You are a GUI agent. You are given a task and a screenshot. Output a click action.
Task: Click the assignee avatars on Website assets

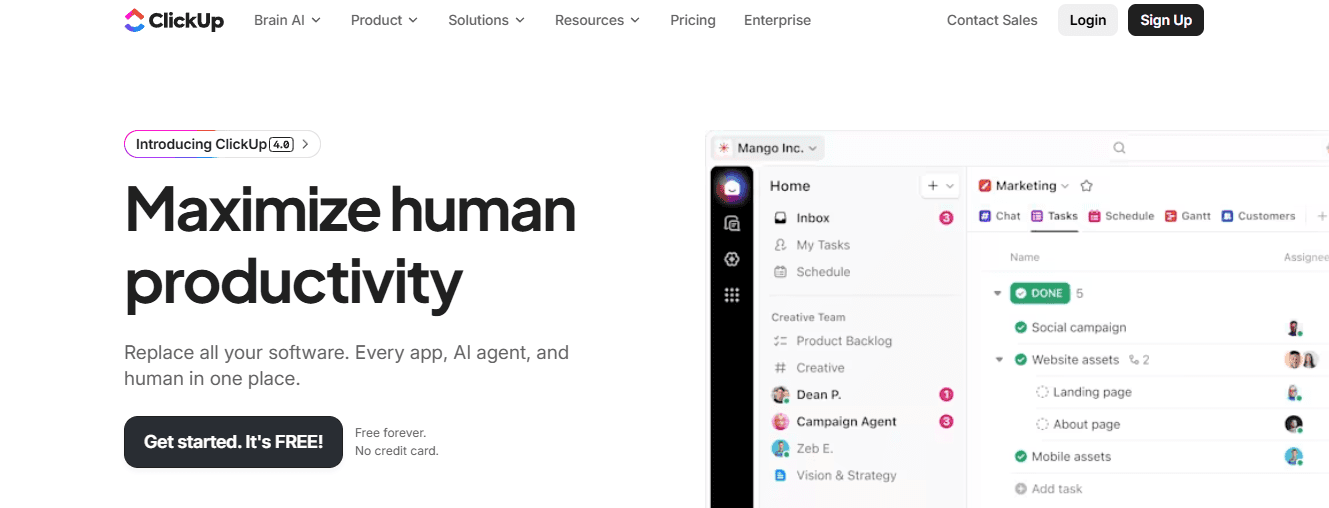point(1301,360)
